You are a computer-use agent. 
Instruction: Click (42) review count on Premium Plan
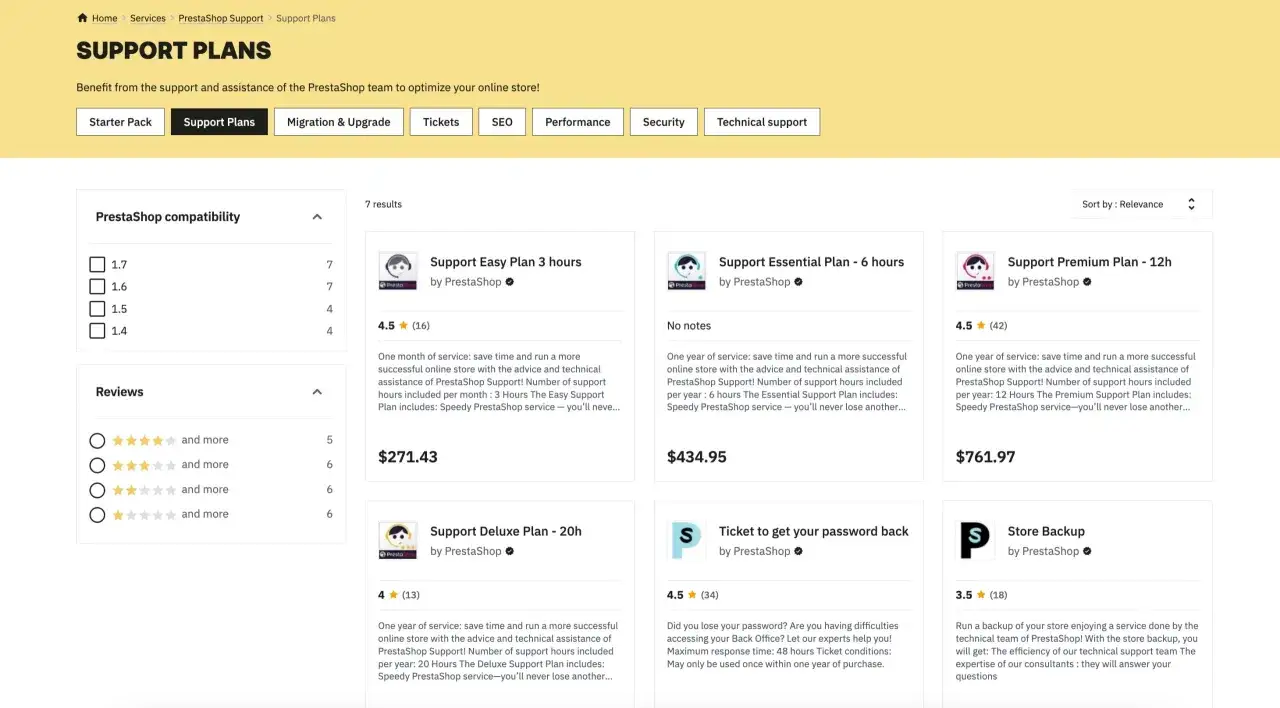(998, 325)
